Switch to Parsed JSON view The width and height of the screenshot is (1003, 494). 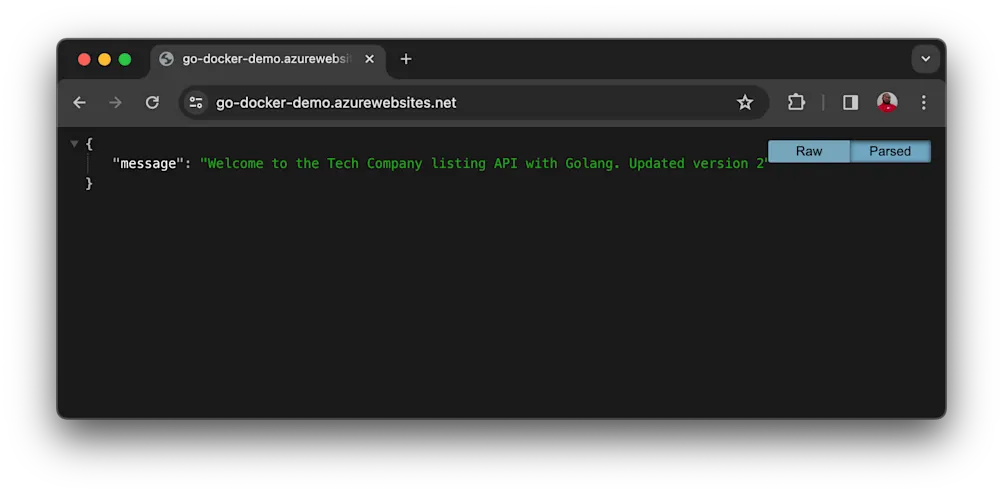[x=890, y=152]
